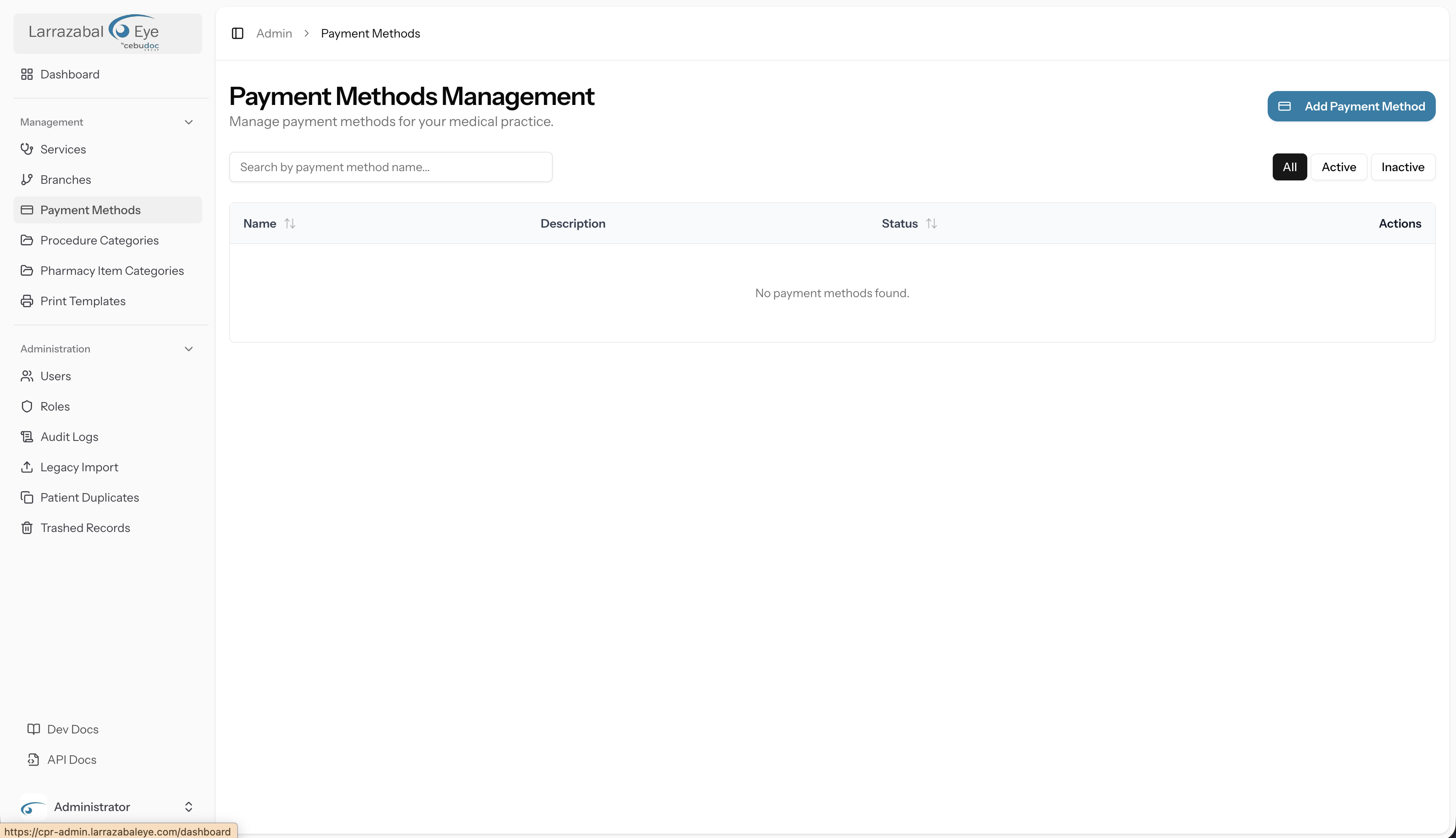This screenshot has height=838, width=1456.
Task: Click the Roles shield icon
Action: pos(27,406)
